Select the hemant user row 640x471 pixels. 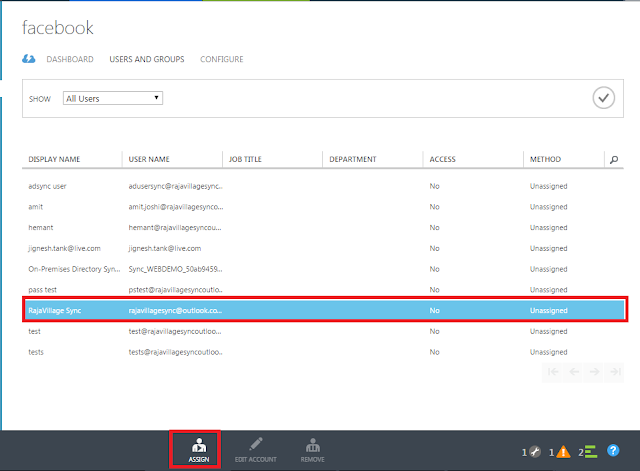click(x=323, y=228)
